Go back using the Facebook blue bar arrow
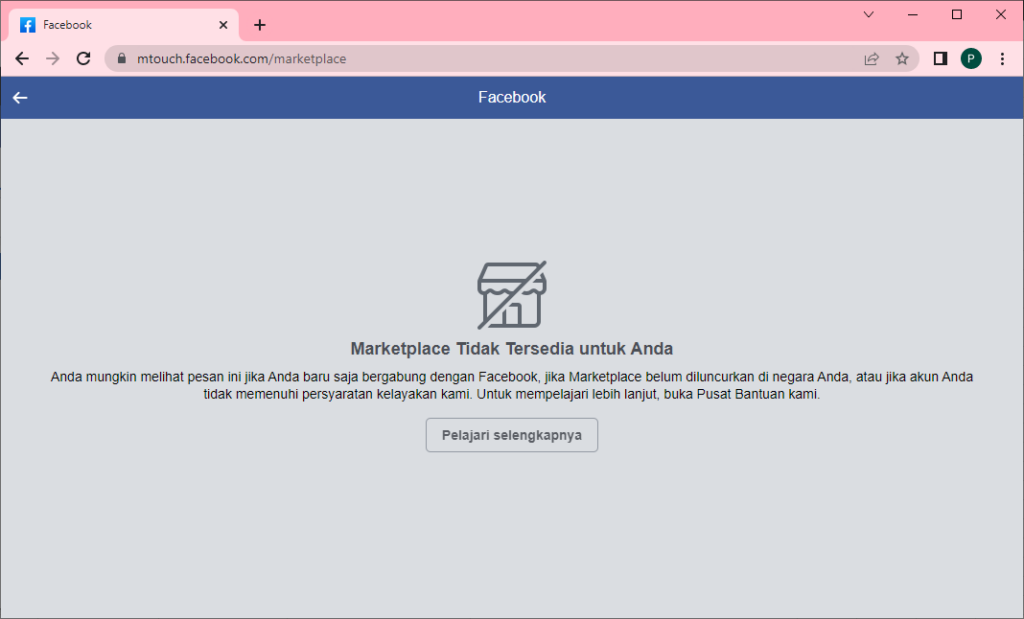 [x=19, y=97]
